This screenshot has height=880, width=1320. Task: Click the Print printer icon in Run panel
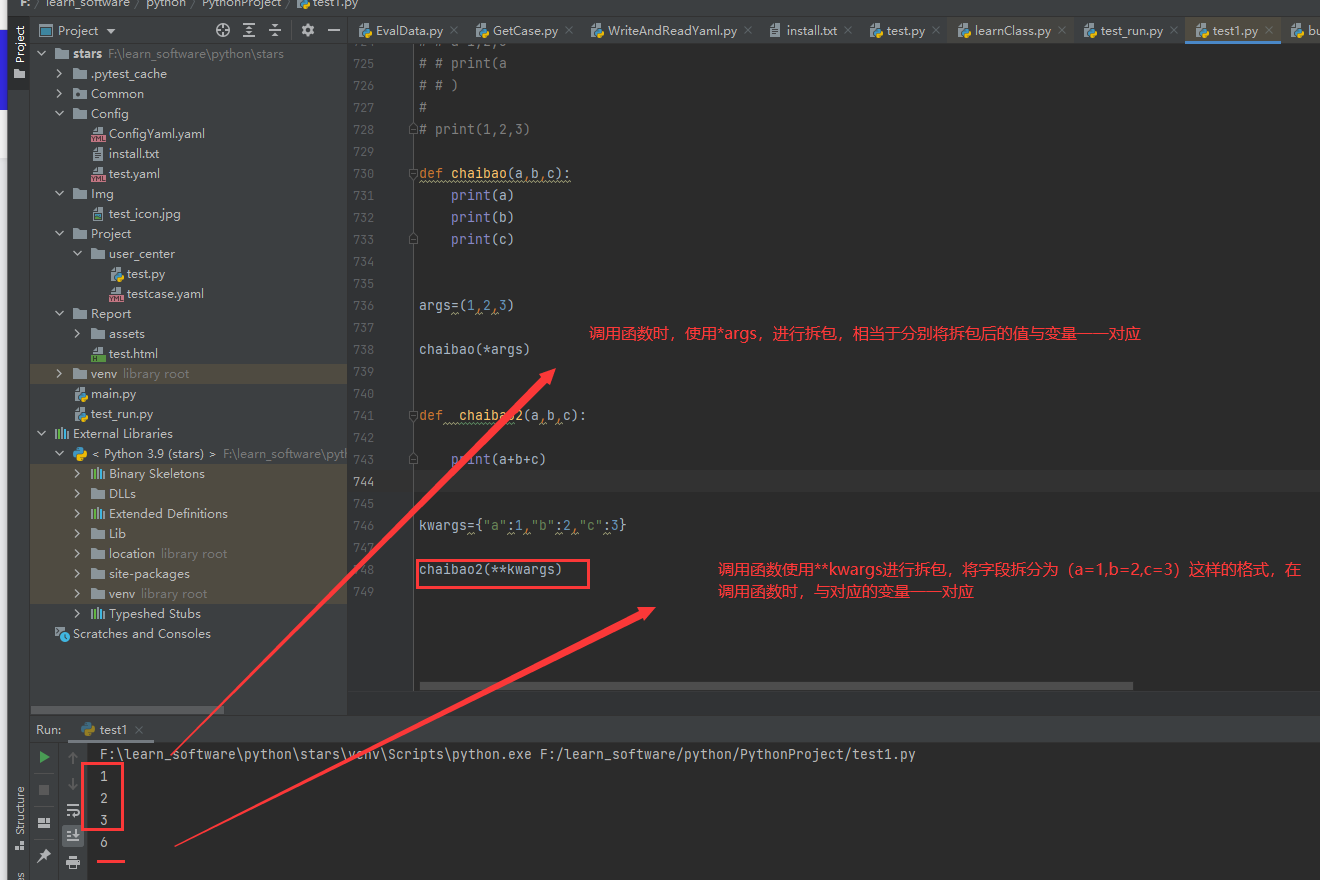click(73, 861)
